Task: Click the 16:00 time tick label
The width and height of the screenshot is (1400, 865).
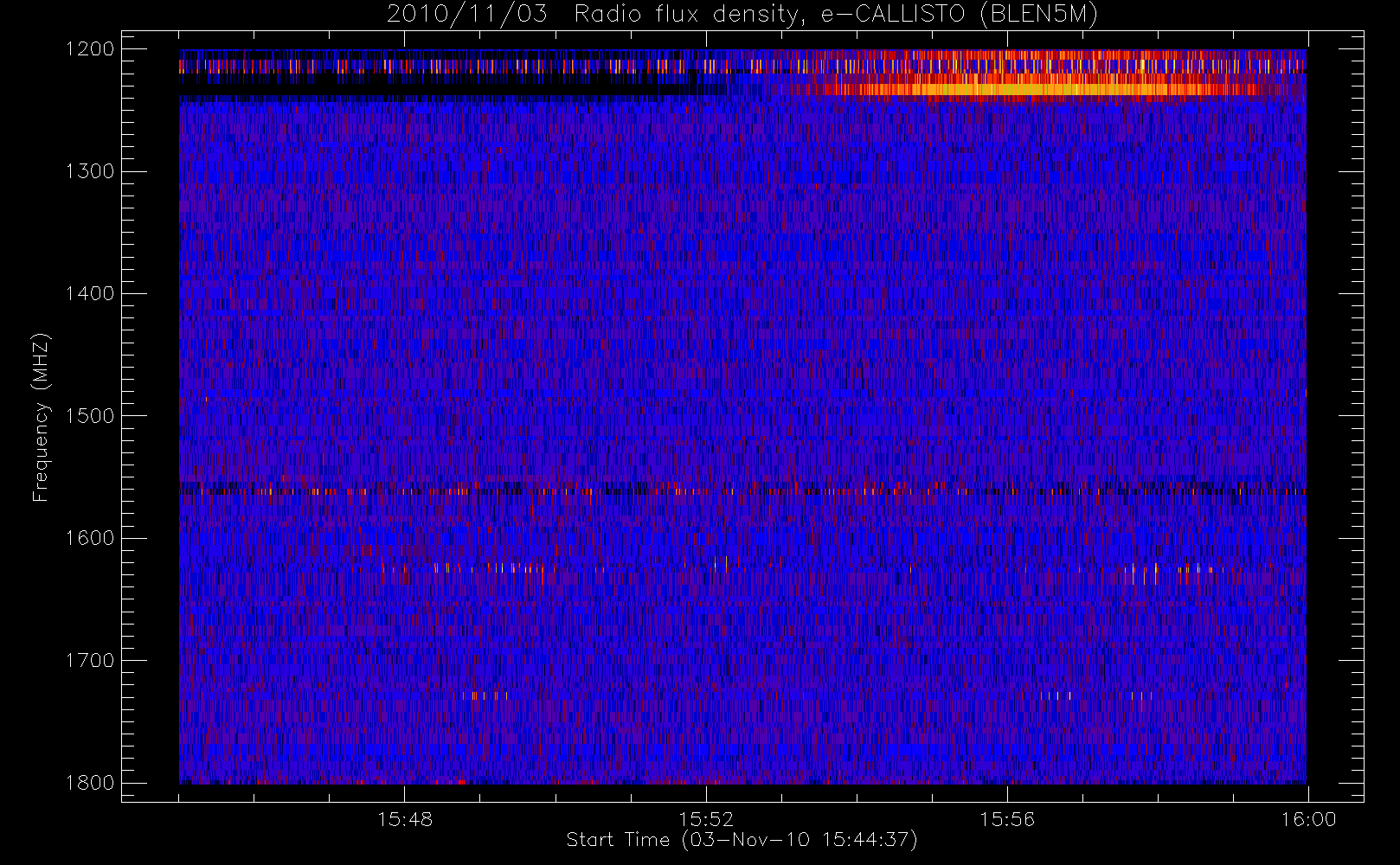Action: (1308, 819)
